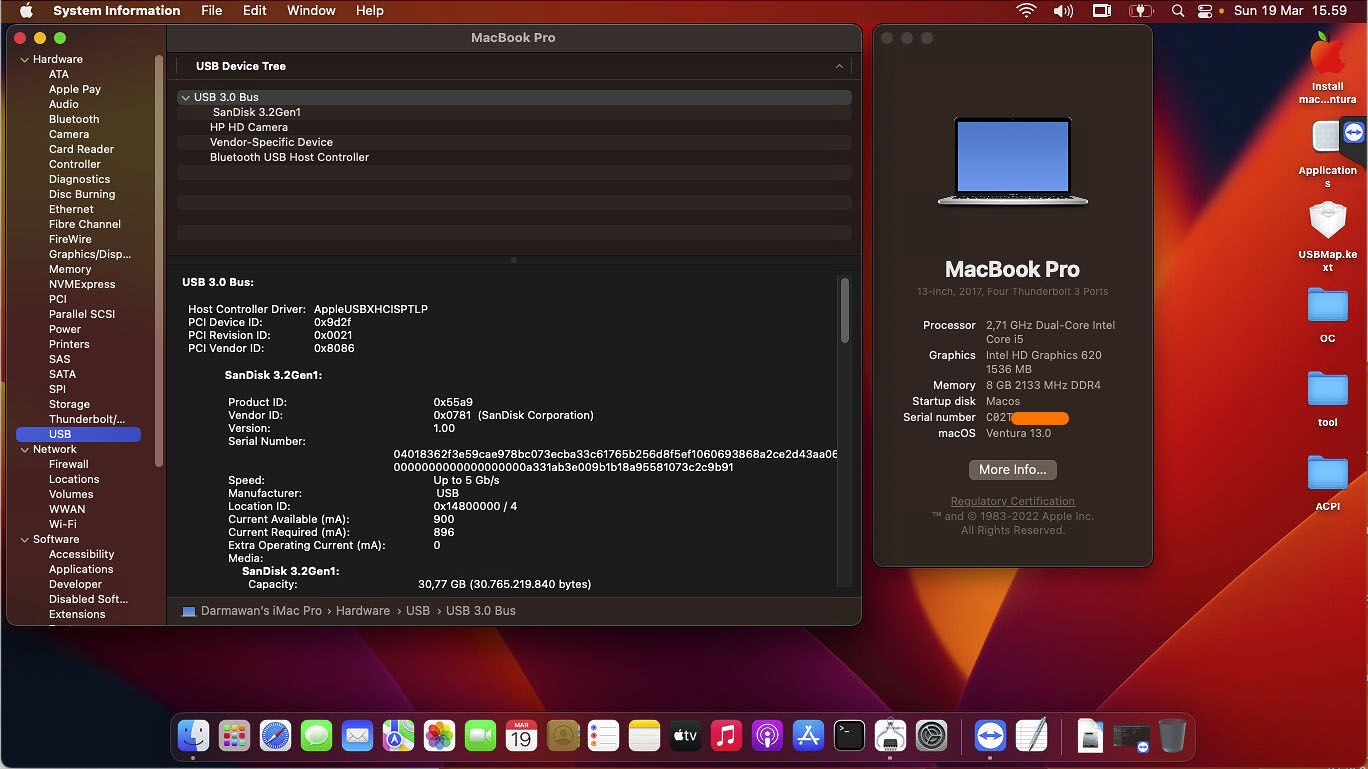The height and width of the screenshot is (769, 1368).
Task: Select SanDisk 3.2Gen1 in device tree
Action: coord(256,112)
